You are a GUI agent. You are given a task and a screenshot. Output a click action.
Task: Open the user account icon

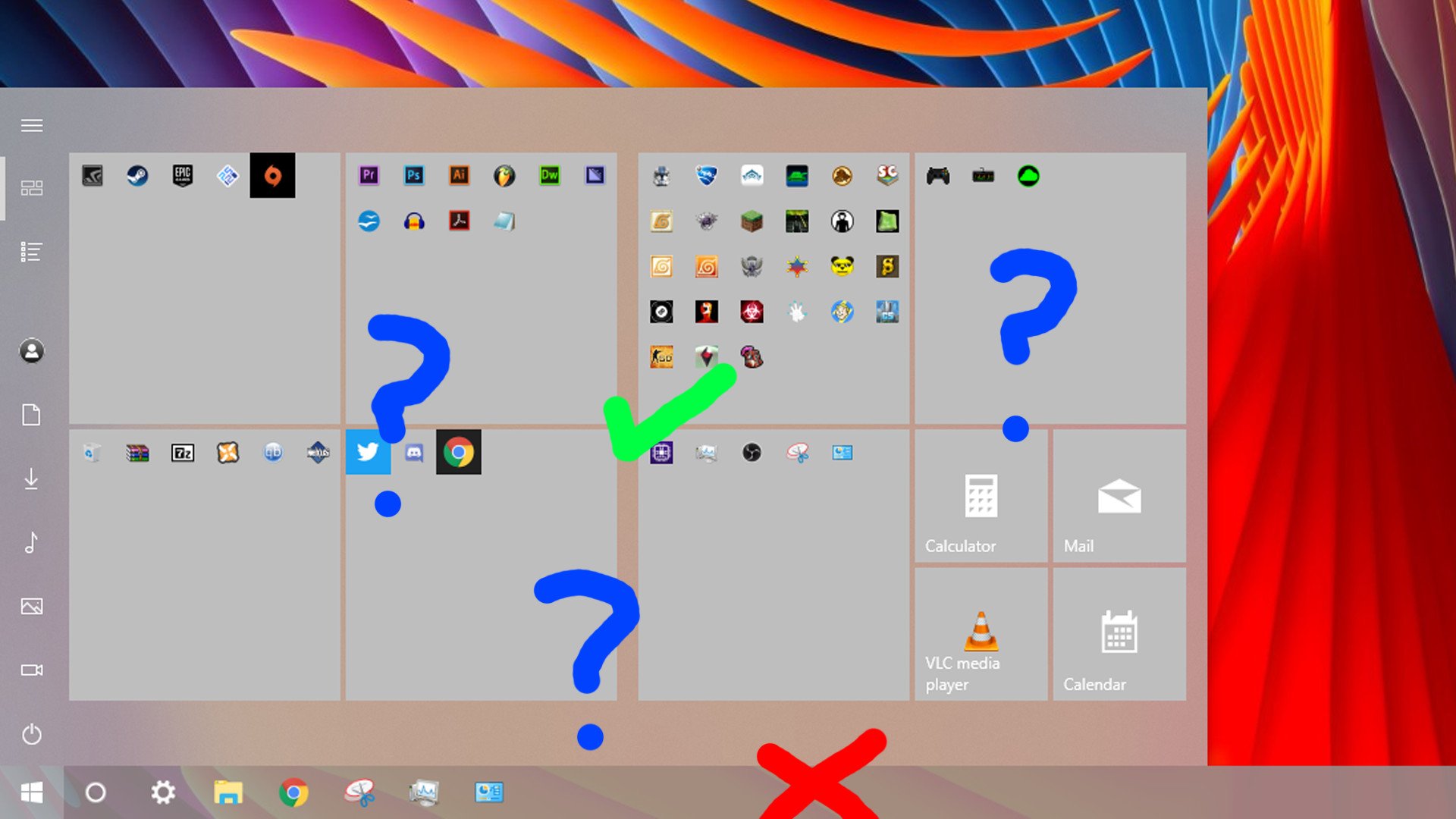(32, 351)
